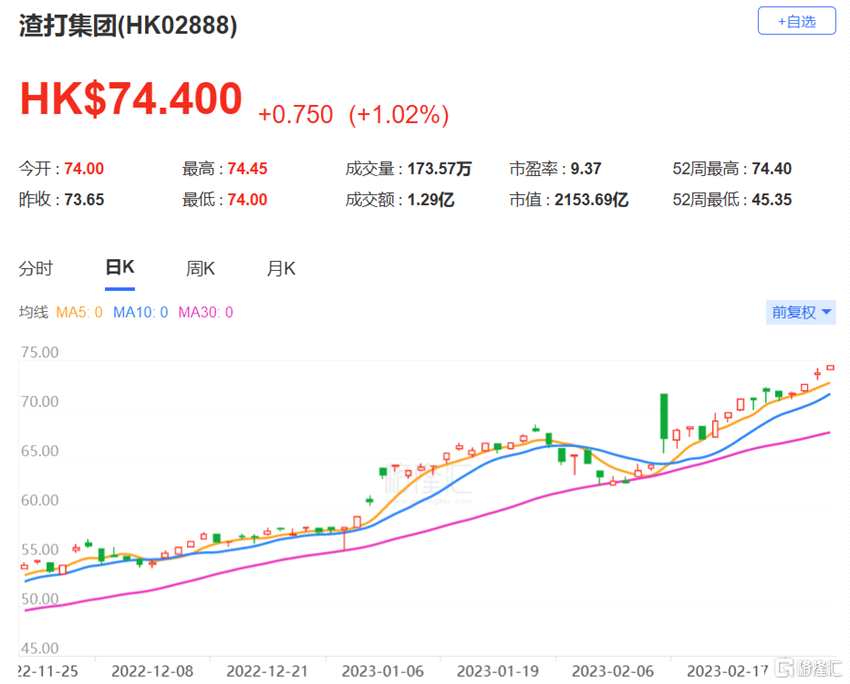Click the 均线 label
This screenshot has width=850, height=684.
tap(33, 312)
